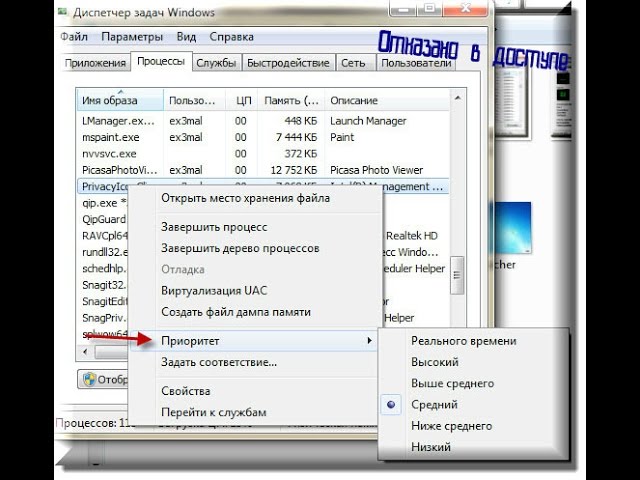Select the rundll32 process row
Viewport: 640px width, 480px height.
pos(104,252)
